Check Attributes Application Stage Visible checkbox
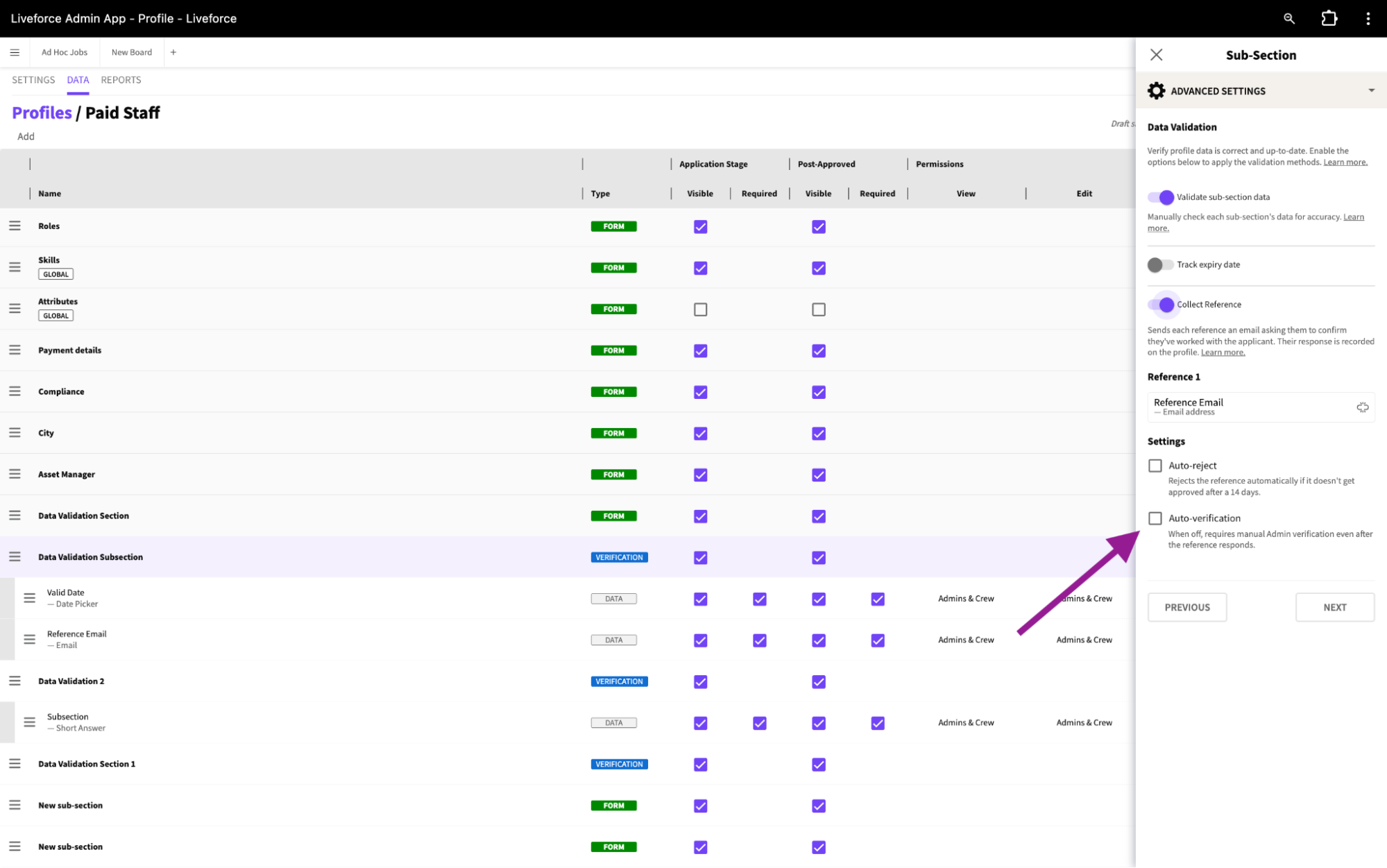The width and height of the screenshot is (1387, 868). click(700, 309)
